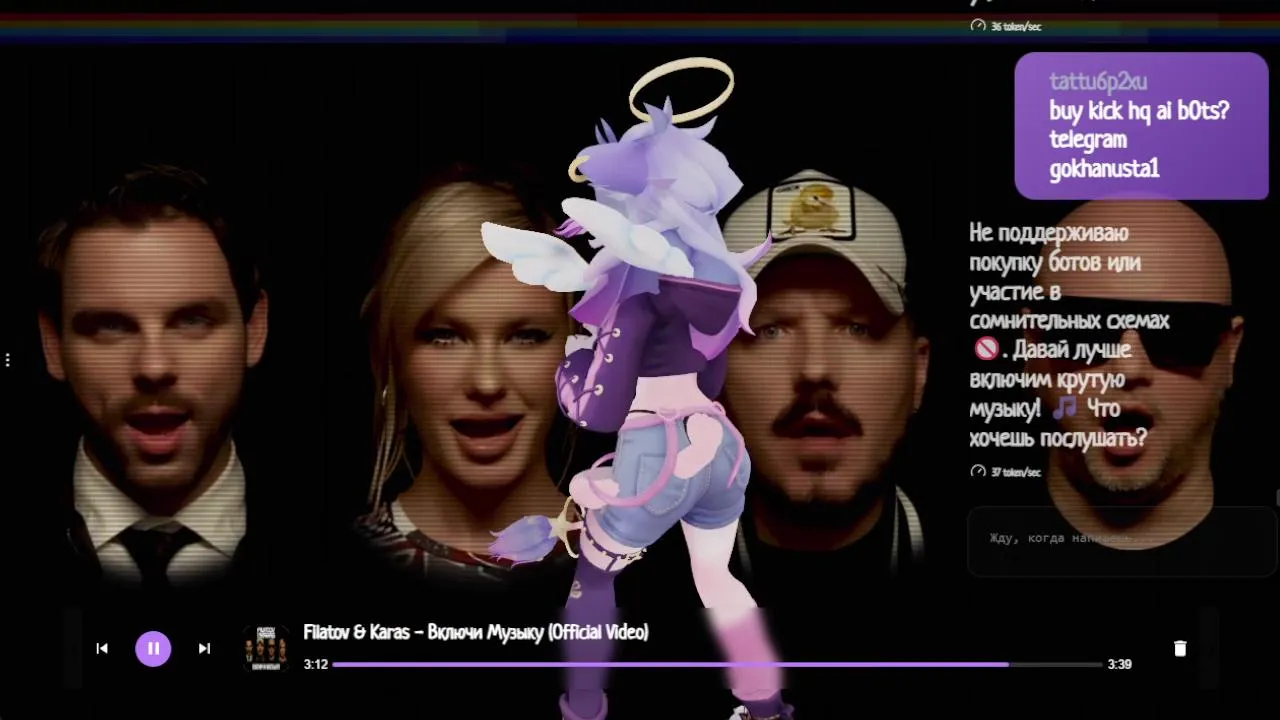Click the total duration 3:39
Viewport: 1280px width, 720px height.
(x=1119, y=664)
